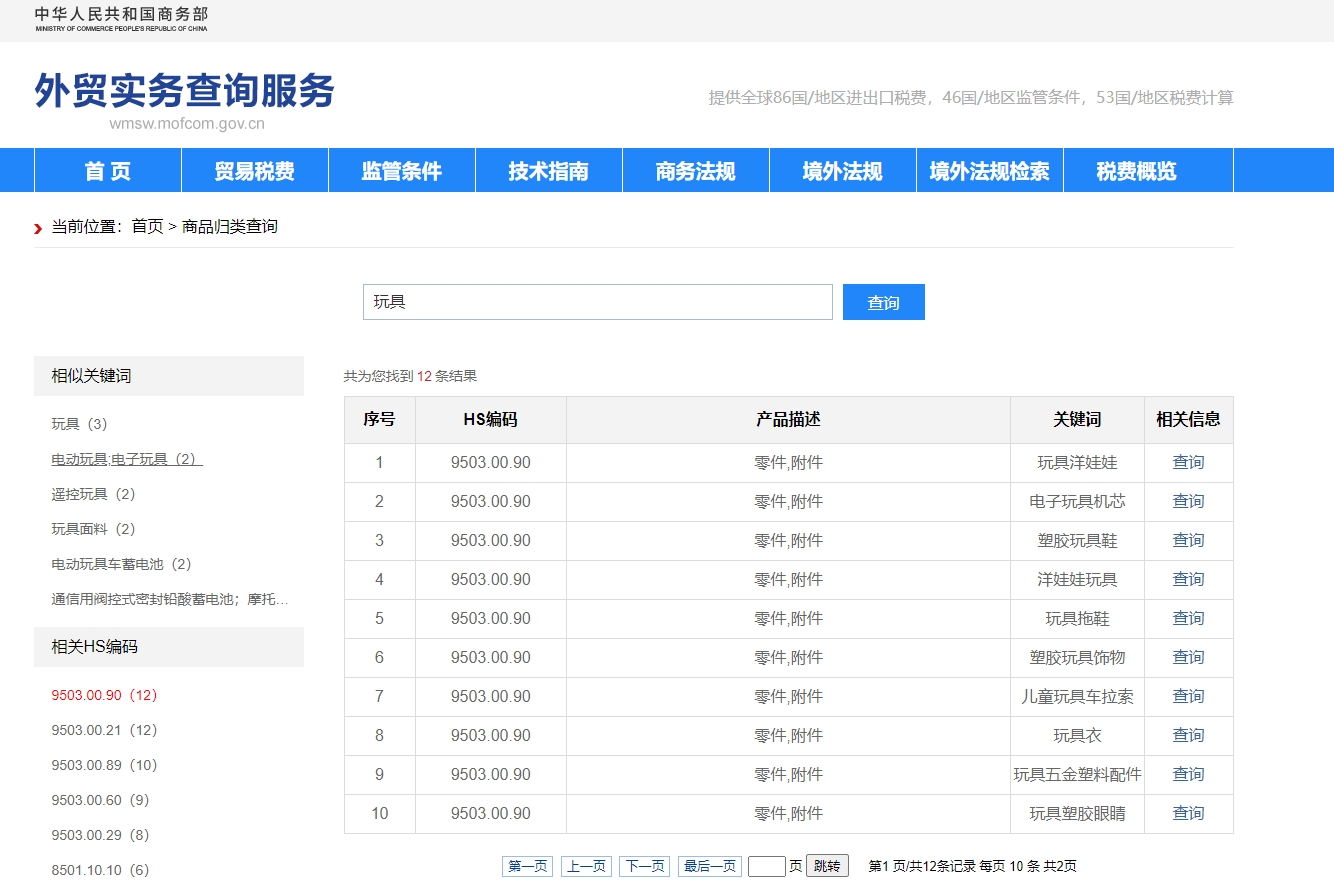
Task: Go to 下一页 in pagination
Action: [644, 866]
